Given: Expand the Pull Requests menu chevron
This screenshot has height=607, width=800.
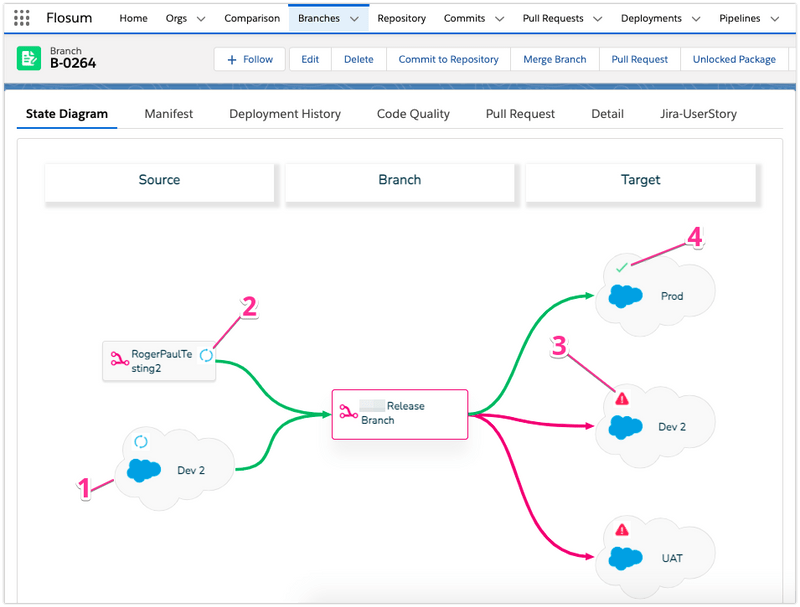Looking at the screenshot, I should click(x=597, y=19).
